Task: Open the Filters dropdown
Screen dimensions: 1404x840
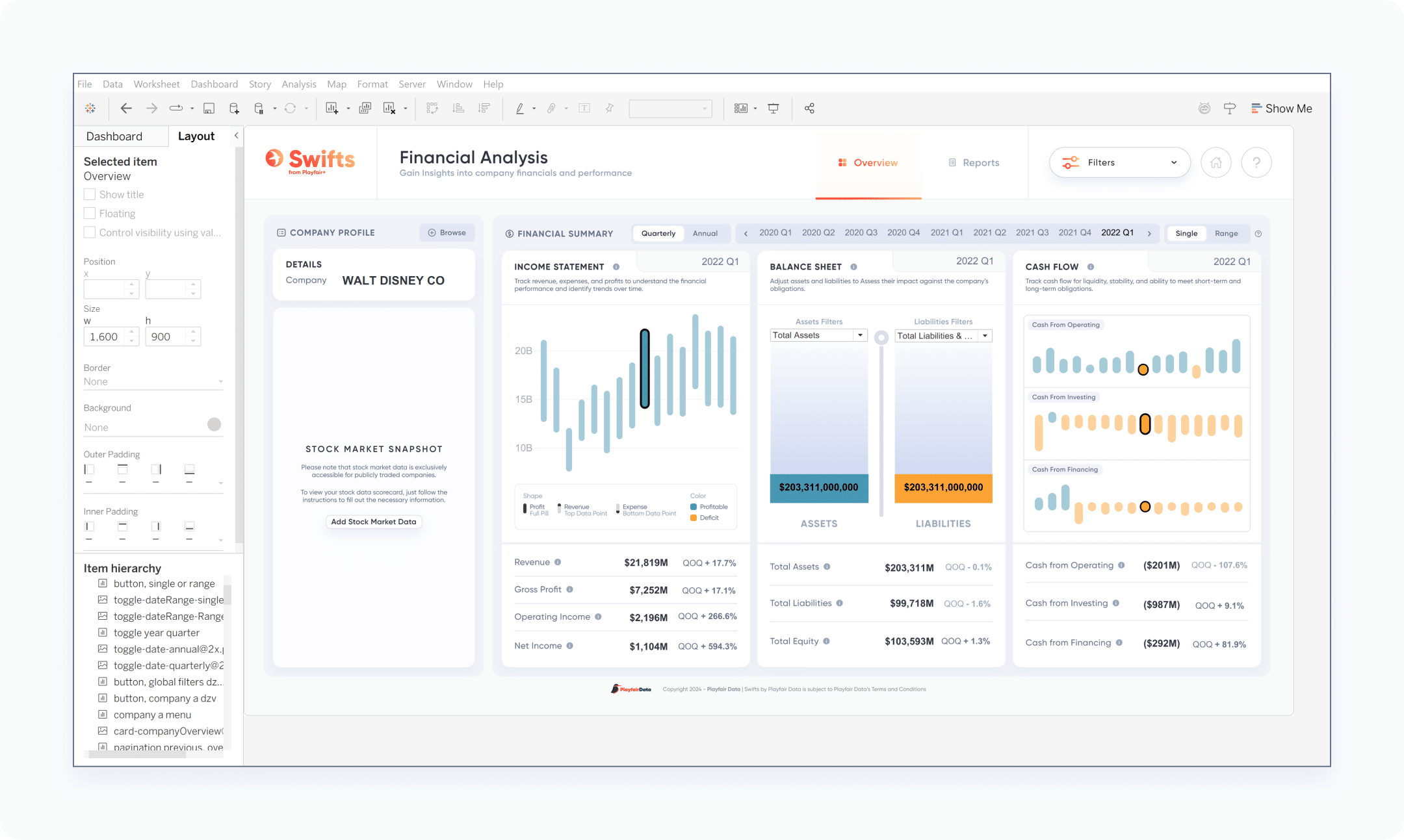Action: point(1119,162)
